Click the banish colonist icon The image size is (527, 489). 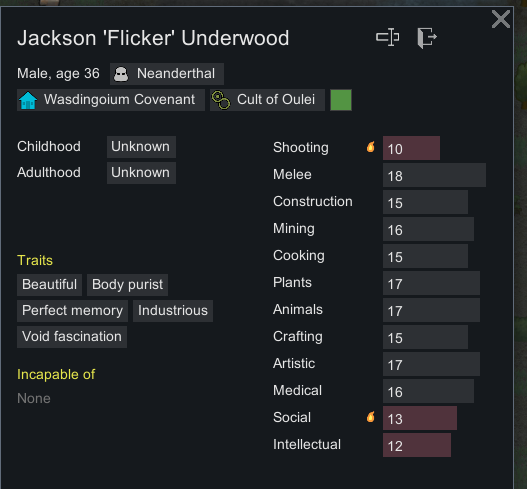[x=427, y=38]
